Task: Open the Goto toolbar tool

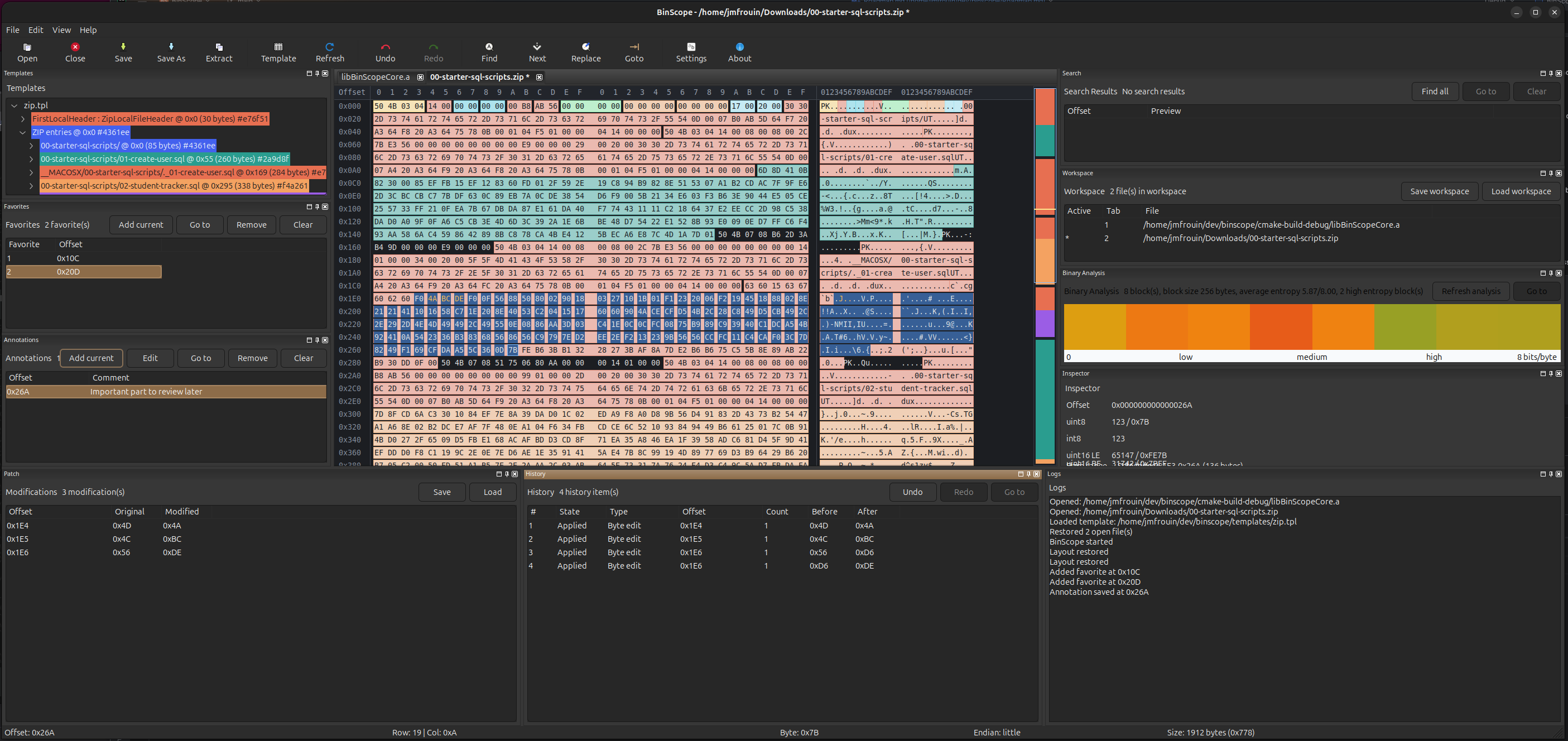Action: (634, 52)
